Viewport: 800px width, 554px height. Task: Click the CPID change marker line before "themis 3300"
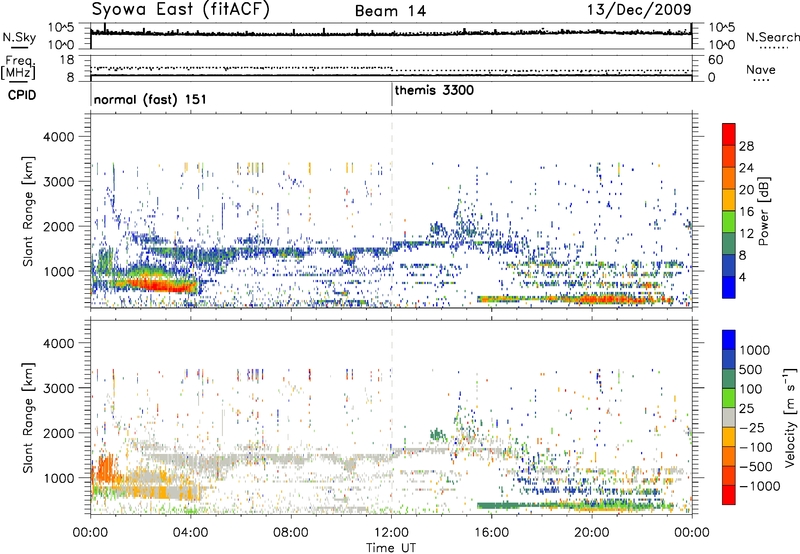click(392, 94)
